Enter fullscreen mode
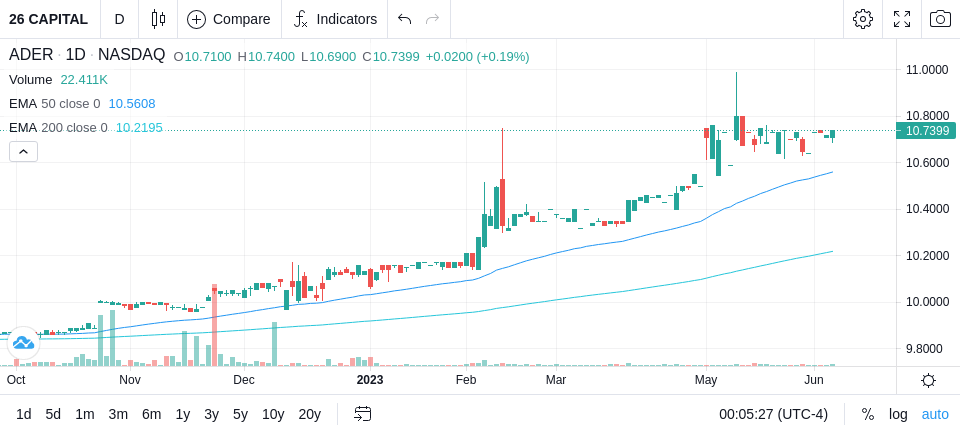This screenshot has width=960, height=433. click(902, 19)
